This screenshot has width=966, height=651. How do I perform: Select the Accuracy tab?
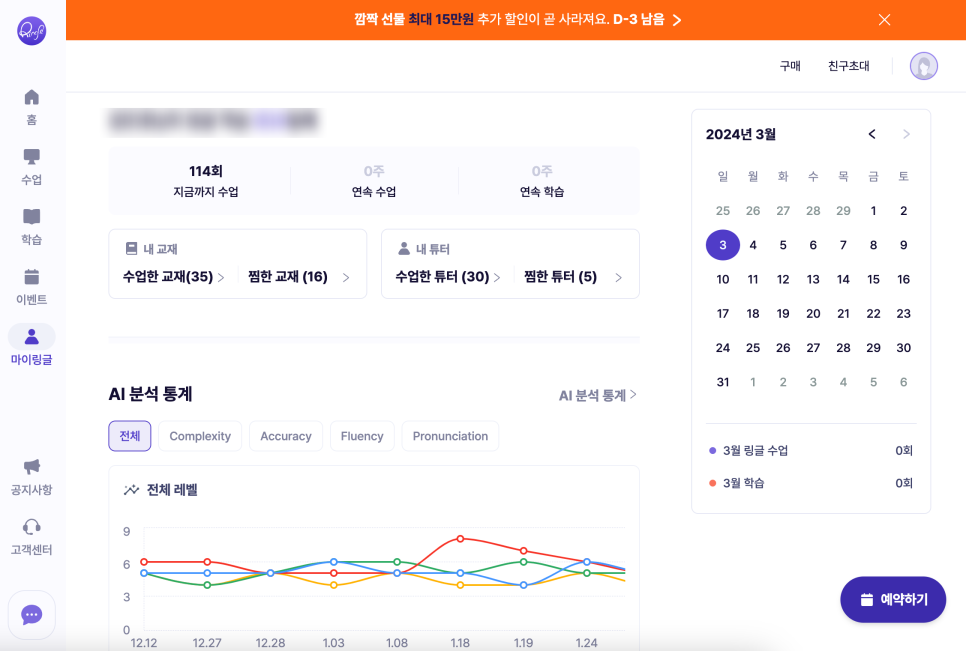286,436
